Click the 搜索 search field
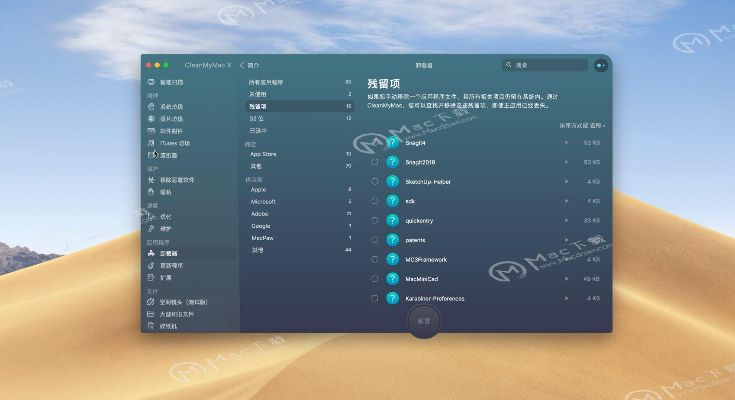Image resolution: width=735 pixels, height=400 pixels. tap(545, 65)
